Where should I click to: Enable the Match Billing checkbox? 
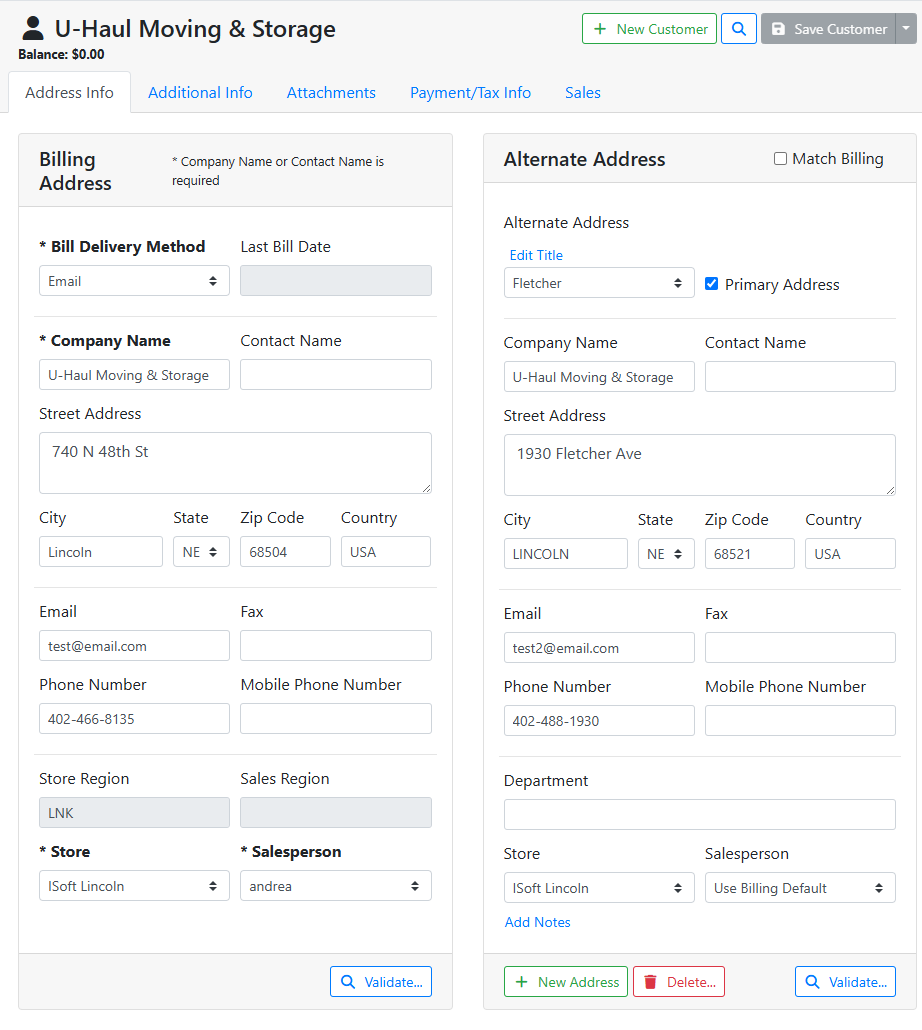pyautogui.click(x=781, y=159)
